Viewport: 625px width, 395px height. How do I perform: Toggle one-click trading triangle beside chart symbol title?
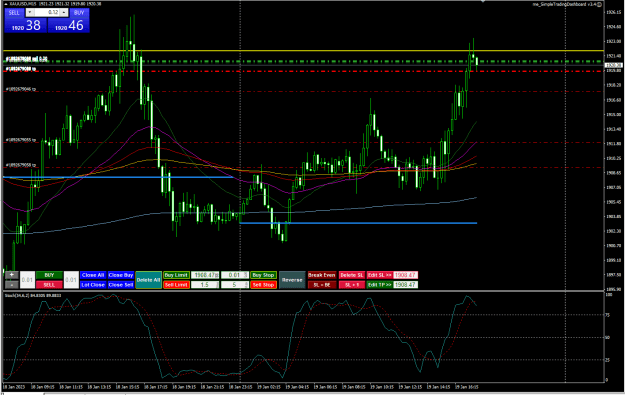(x=6, y=4)
